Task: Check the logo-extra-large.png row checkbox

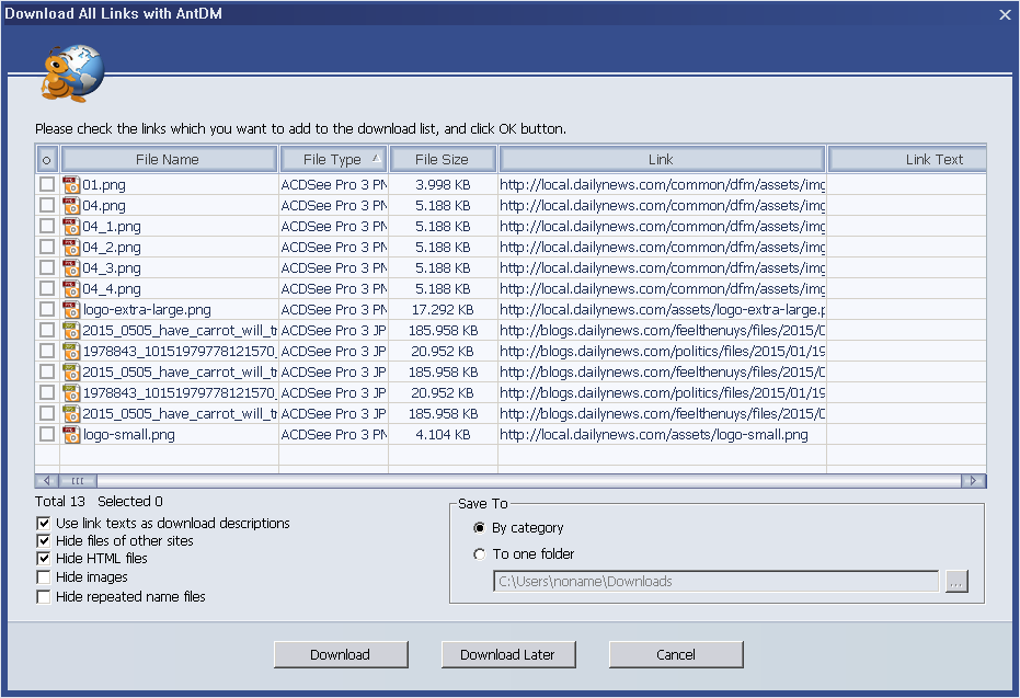Action: [47, 310]
